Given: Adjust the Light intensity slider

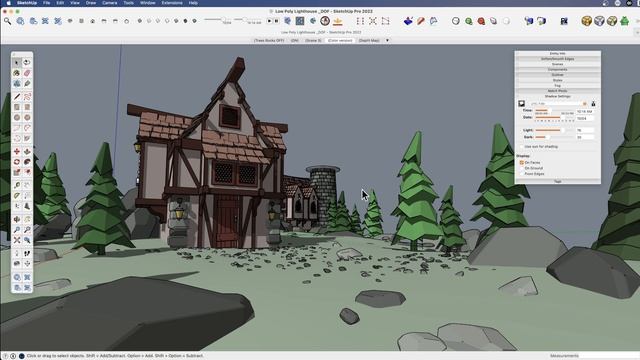Looking at the screenshot, I should point(554,130).
